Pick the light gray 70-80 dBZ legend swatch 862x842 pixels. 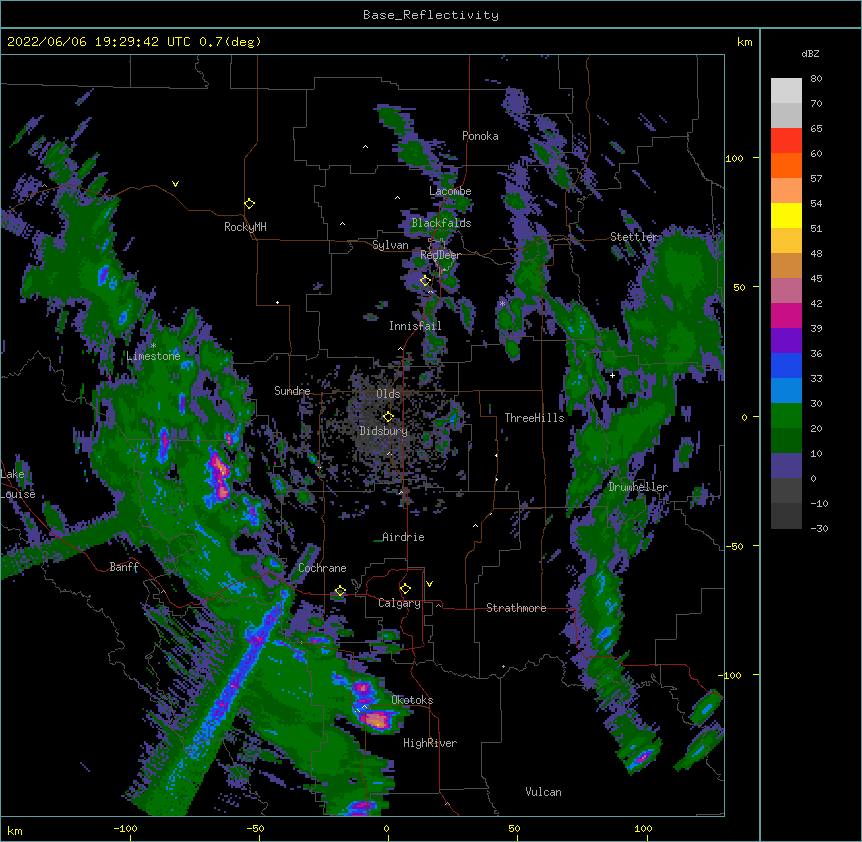(x=786, y=91)
